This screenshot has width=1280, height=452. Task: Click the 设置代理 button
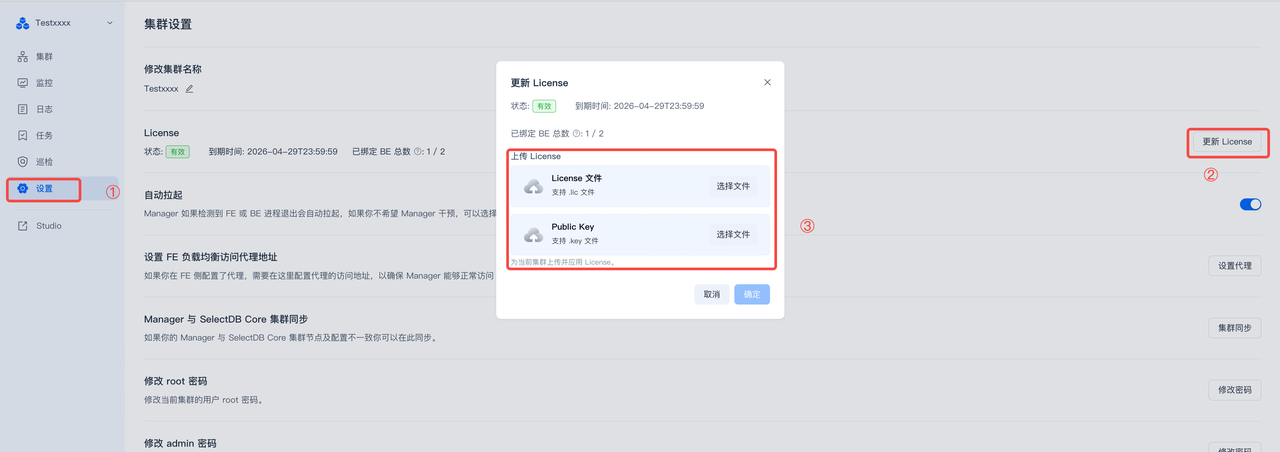pyautogui.click(x=1234, y=266)
